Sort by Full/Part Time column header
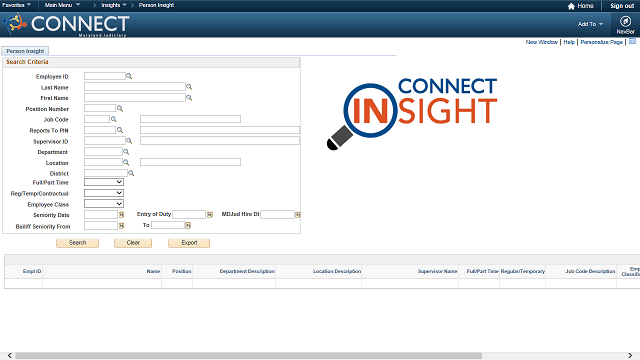Image resolution: width=640 pixels, height=360 pixels. tap(482, 271)
